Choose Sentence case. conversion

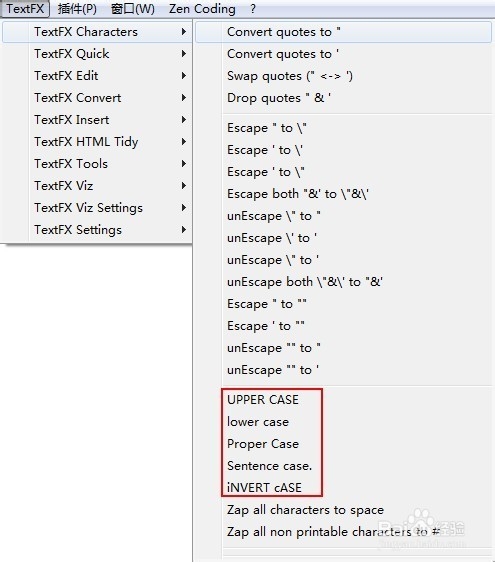tap(344, 466)
